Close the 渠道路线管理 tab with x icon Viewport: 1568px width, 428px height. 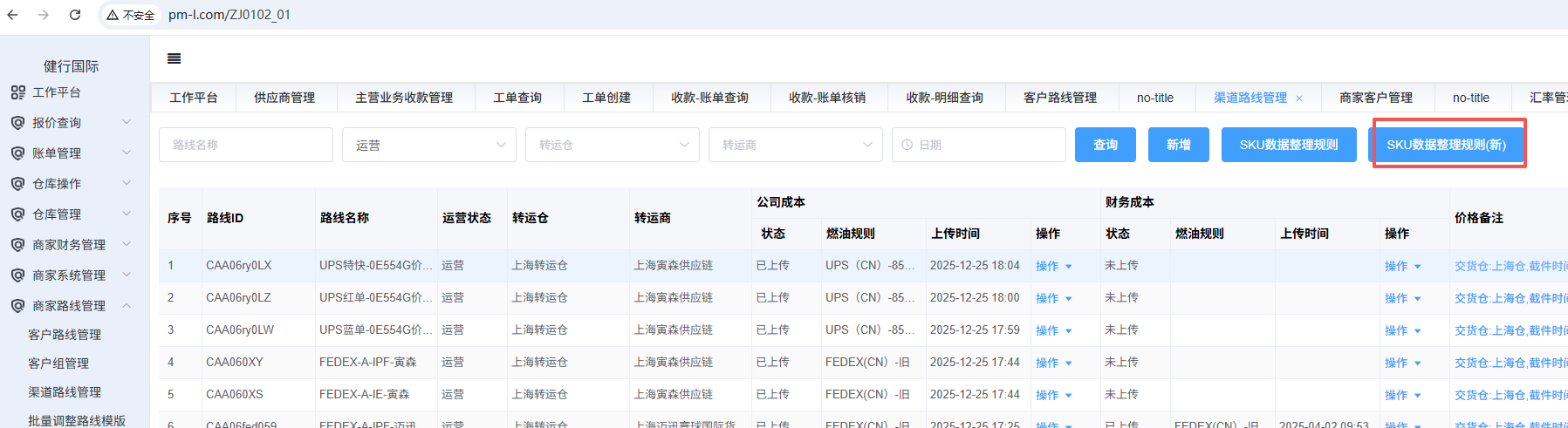[x=1299, y=99]
